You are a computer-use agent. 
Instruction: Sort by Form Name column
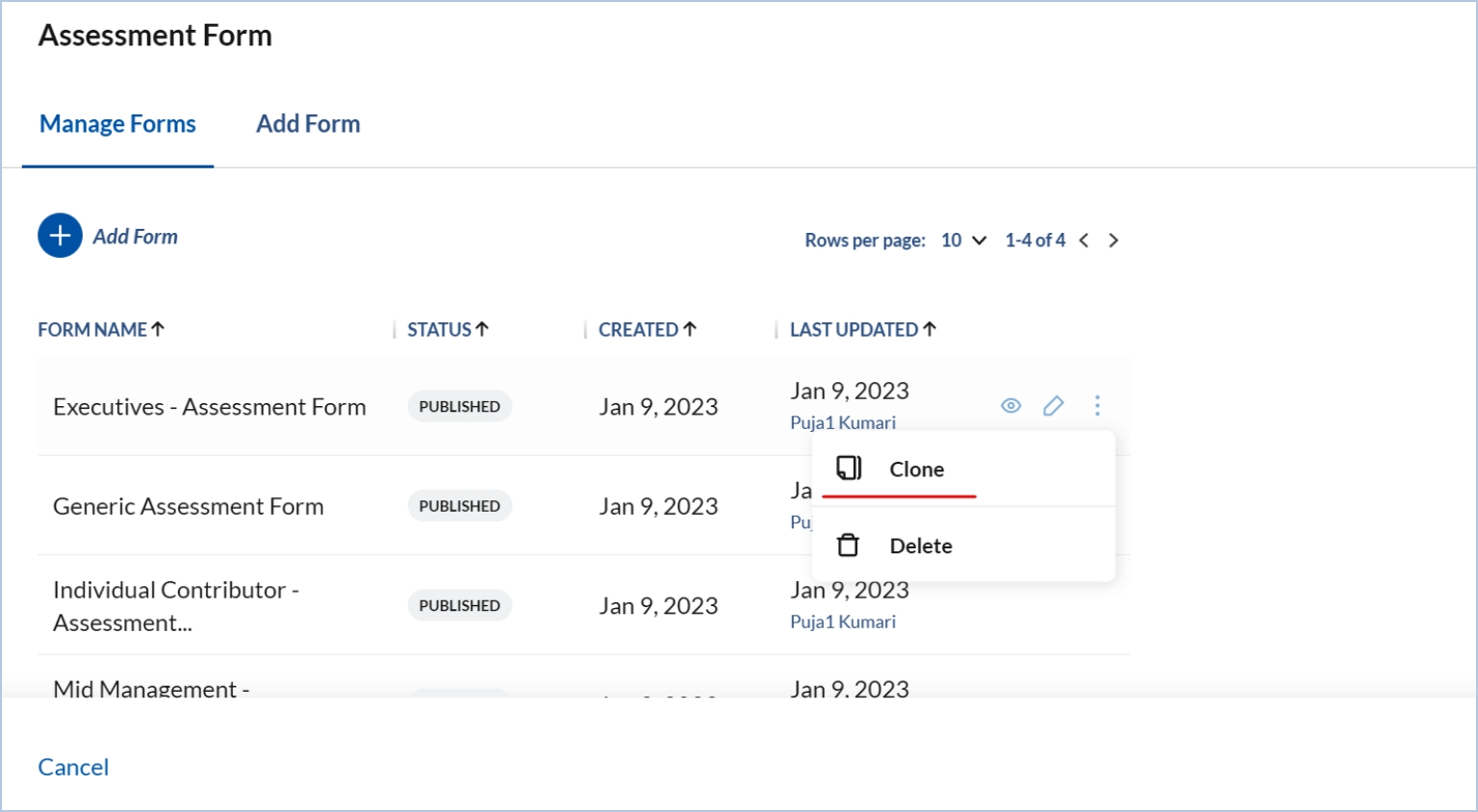point(101,330)
